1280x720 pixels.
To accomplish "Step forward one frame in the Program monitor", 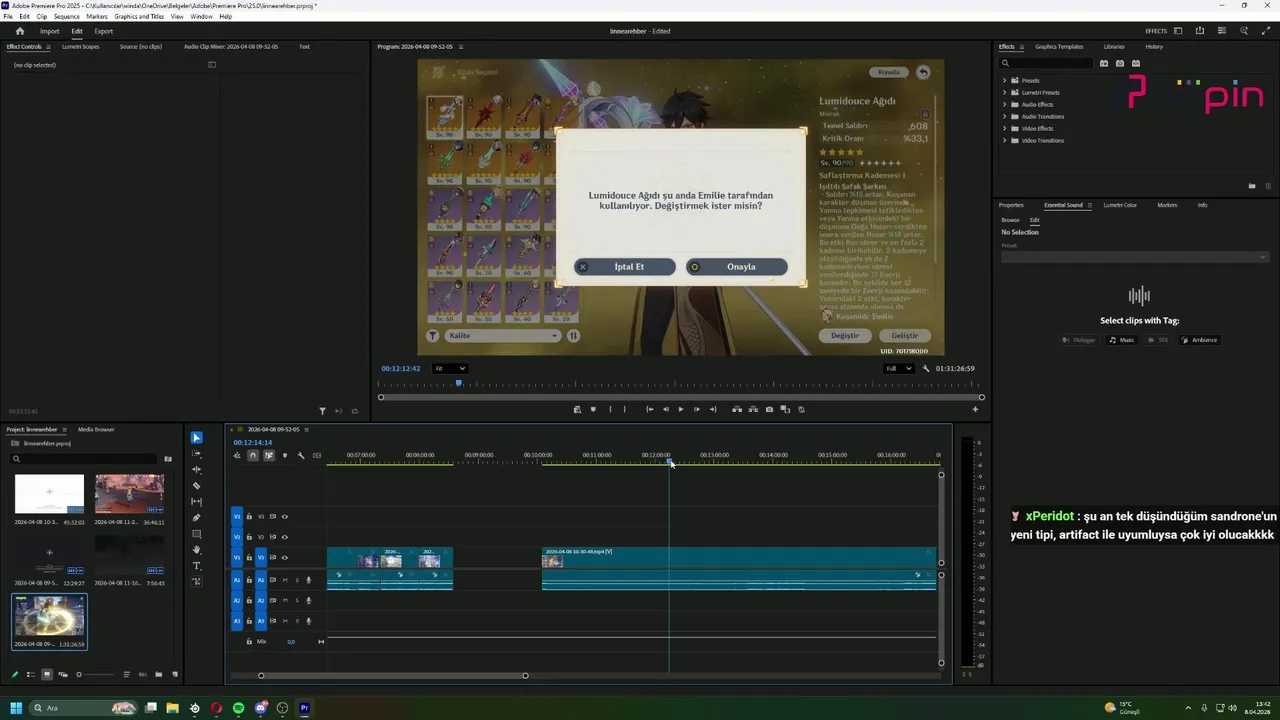I will coord(697,409).
